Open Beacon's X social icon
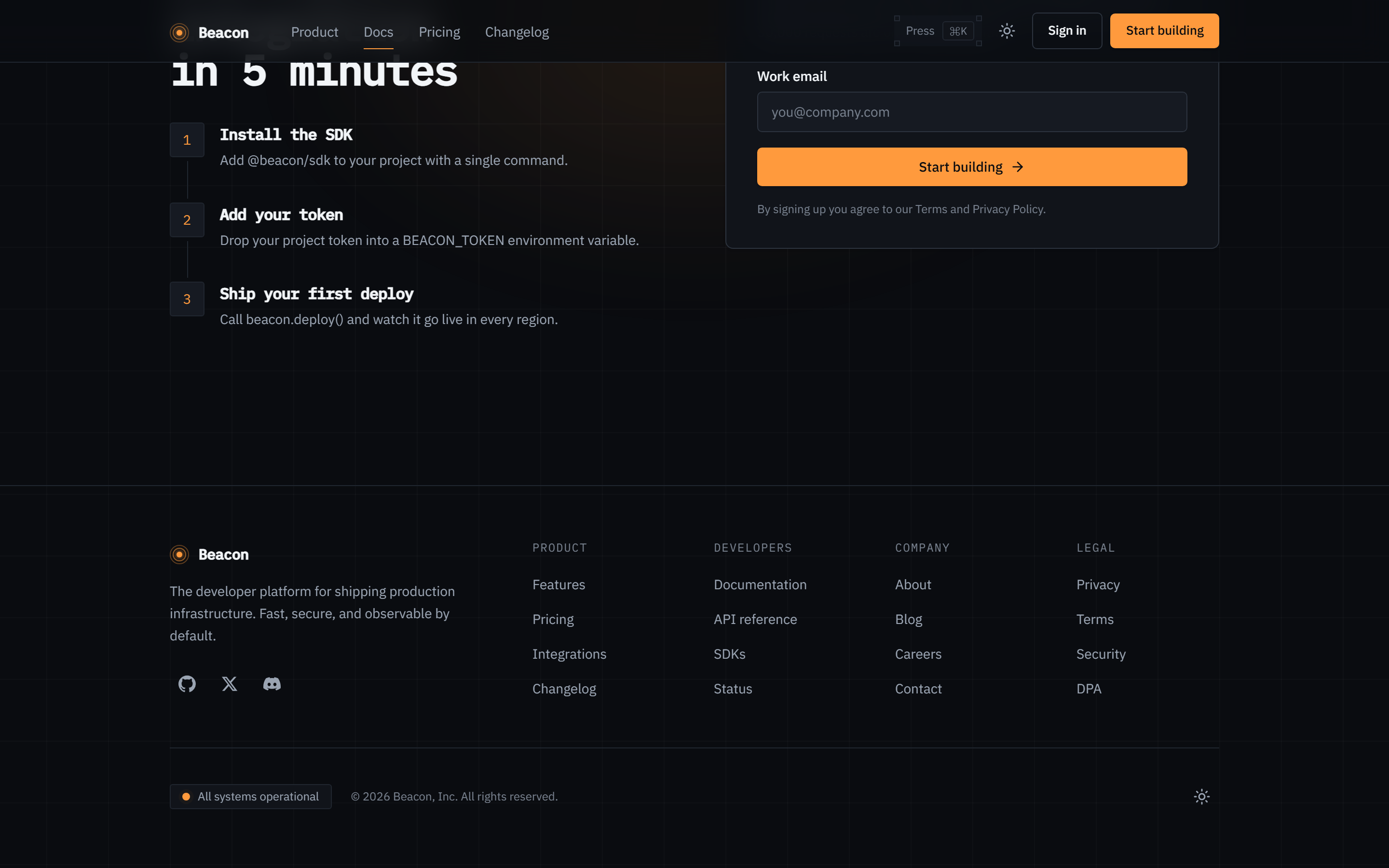Viewport: 1389px width, 868px height. 230,684
